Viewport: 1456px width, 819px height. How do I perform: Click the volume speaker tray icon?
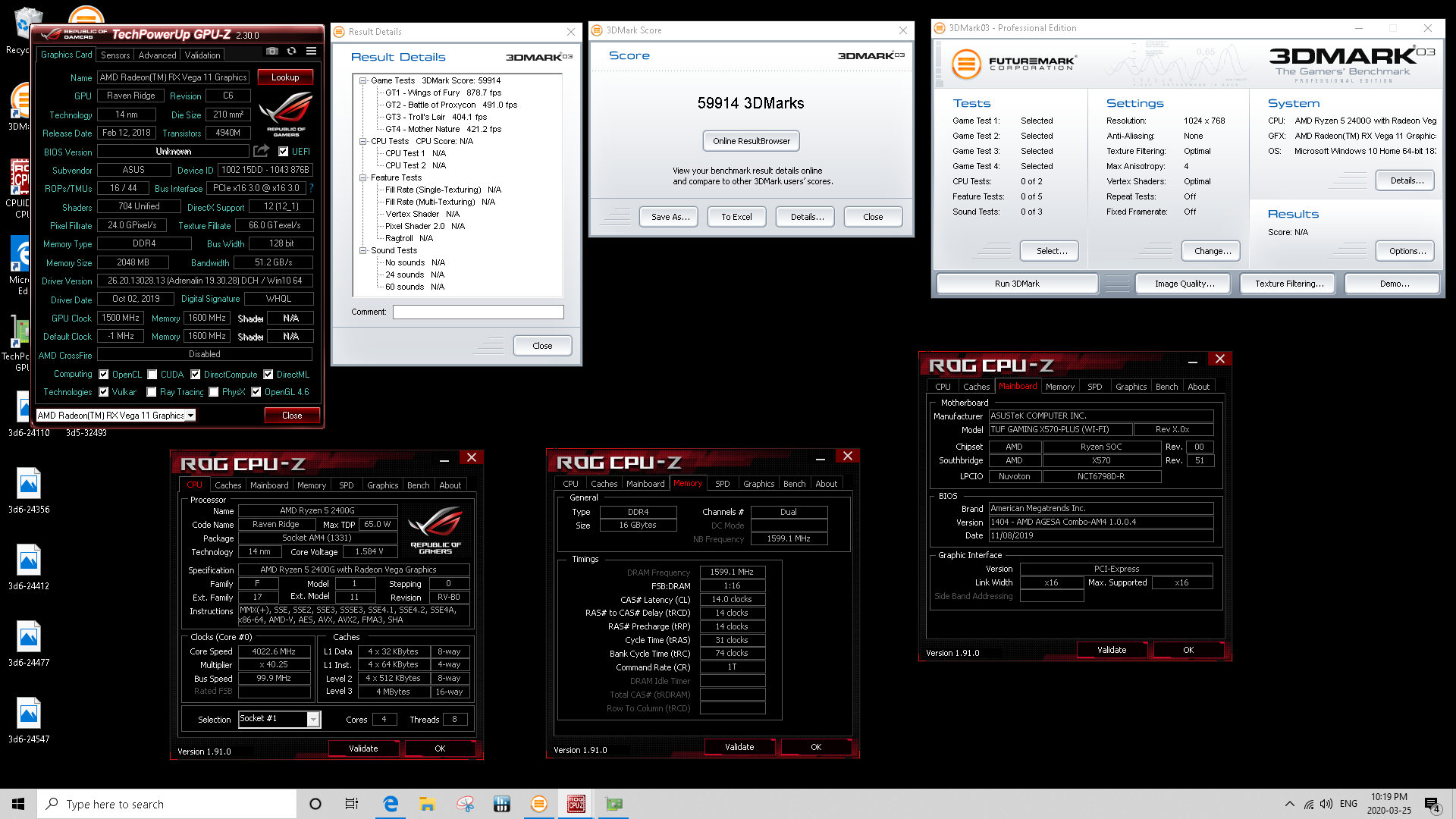1326,804
